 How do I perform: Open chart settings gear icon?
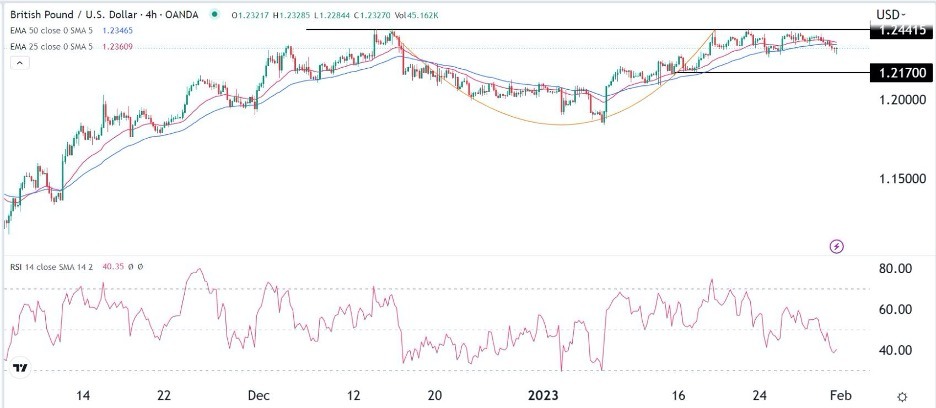coord(903,397)
